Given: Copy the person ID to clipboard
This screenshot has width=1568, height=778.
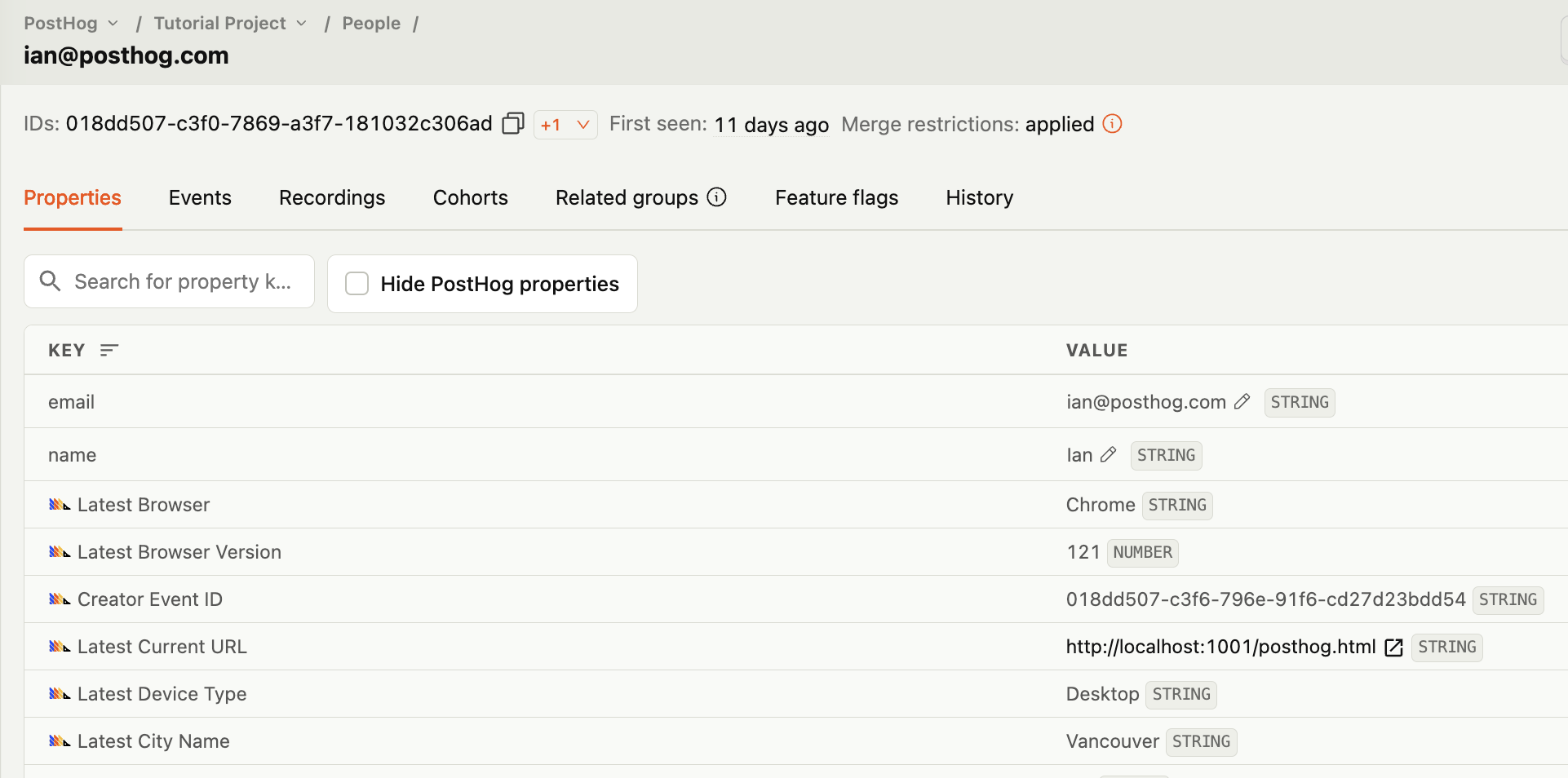Looking at the screenshot, I should [513, 124].
